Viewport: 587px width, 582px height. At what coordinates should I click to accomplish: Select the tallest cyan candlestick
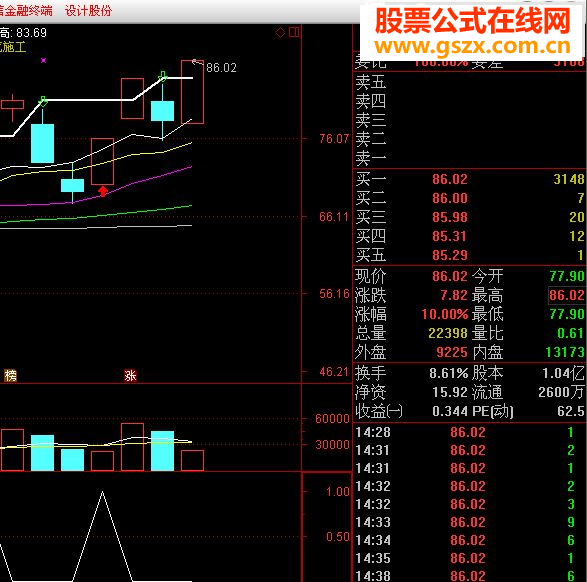click(x=42, y=143)
